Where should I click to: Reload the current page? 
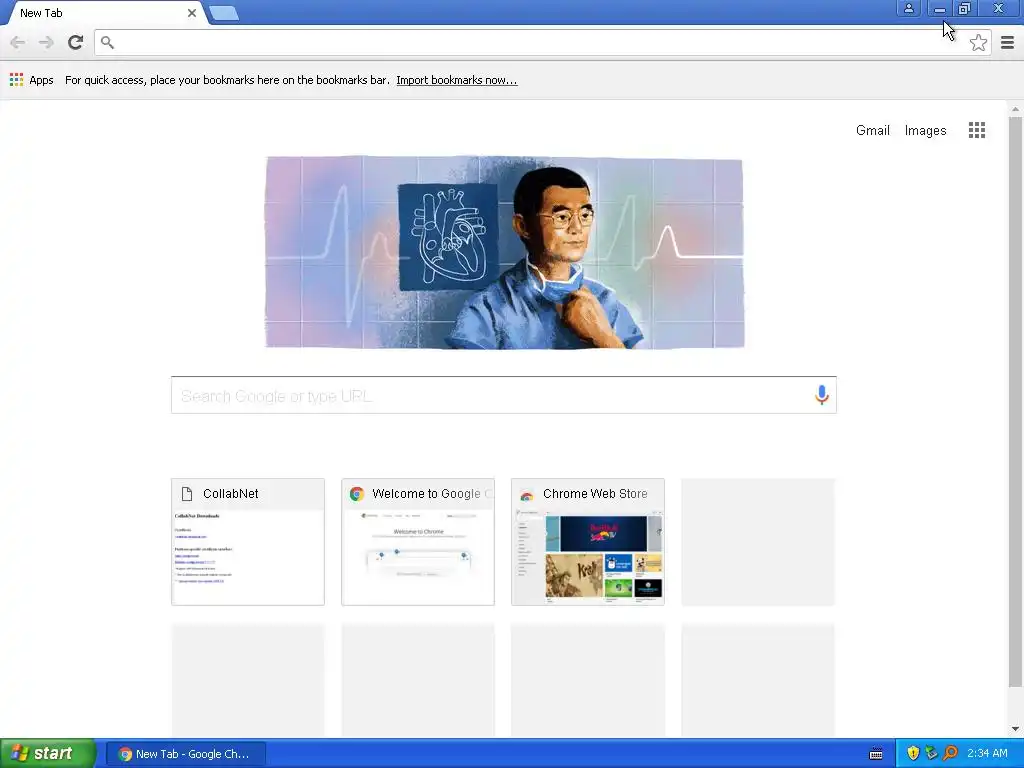(x=76, y=42)
